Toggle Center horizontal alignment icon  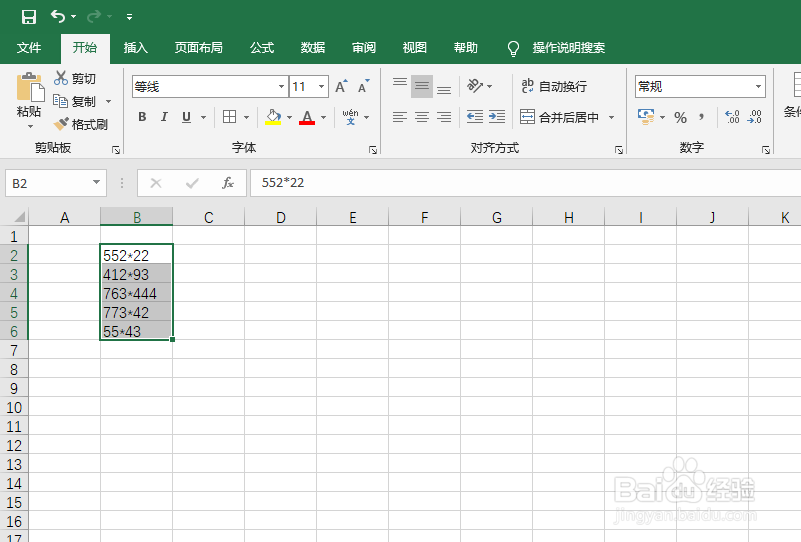[422, 117]
